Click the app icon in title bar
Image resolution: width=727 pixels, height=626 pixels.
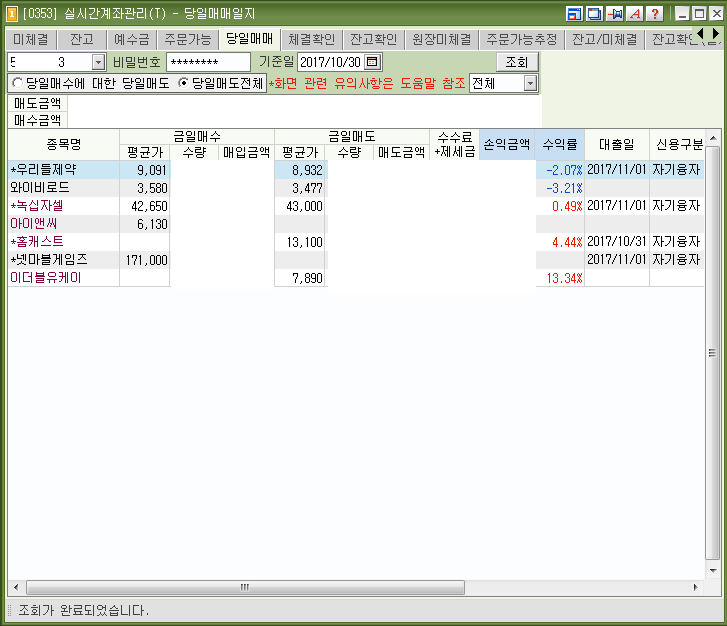pos(12,14)
